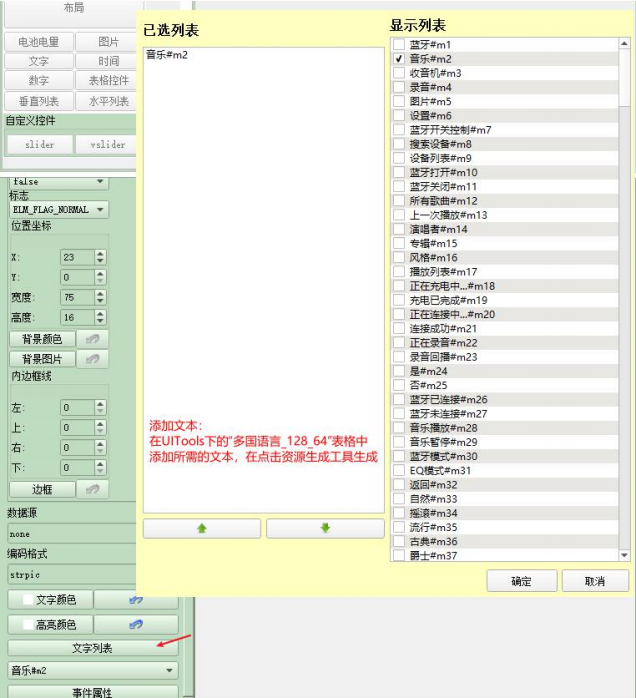Click the 数据源 none field
This screenshot has width=636, height=698.
coord(72,534)
